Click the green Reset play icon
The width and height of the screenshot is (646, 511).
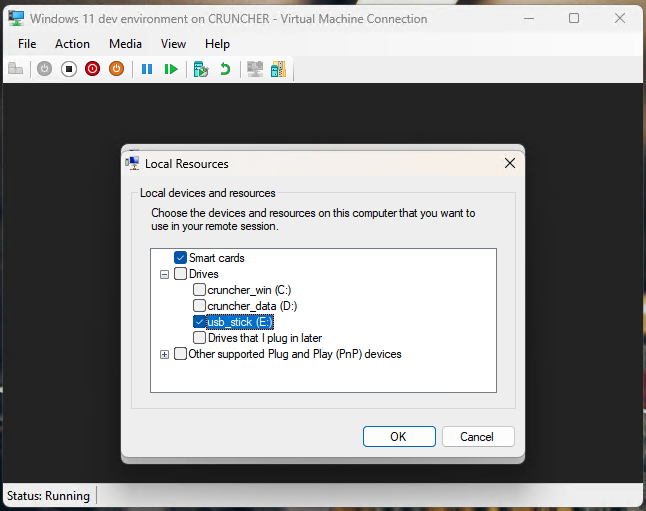(x=171, y=69)
